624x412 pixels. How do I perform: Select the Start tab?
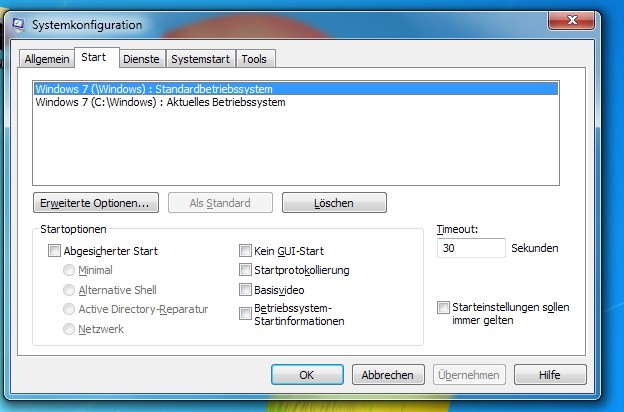[x=97, y=58]
